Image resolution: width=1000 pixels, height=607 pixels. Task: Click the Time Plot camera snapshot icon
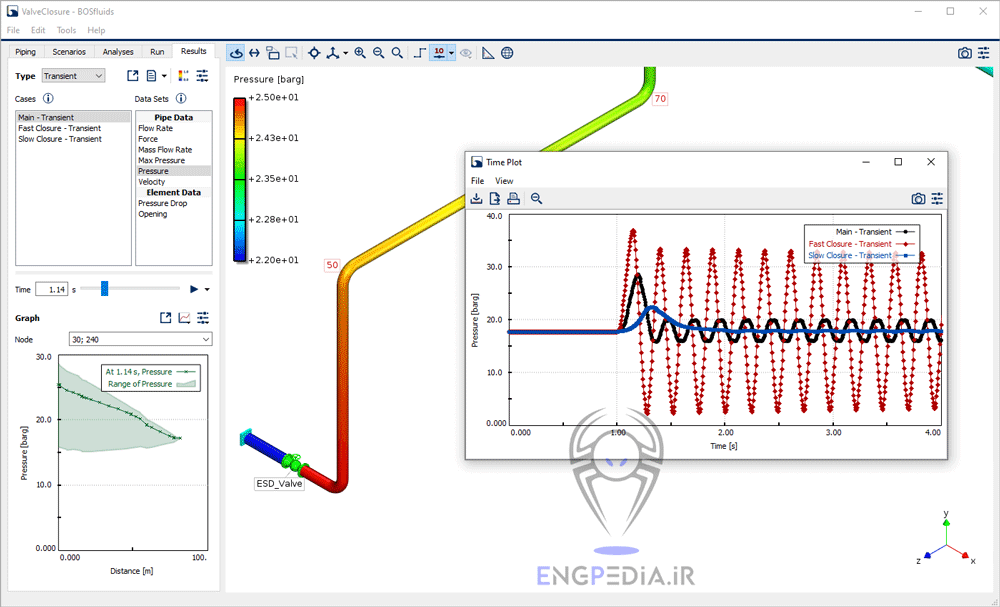pyautogui.click(x=918, y=199)
